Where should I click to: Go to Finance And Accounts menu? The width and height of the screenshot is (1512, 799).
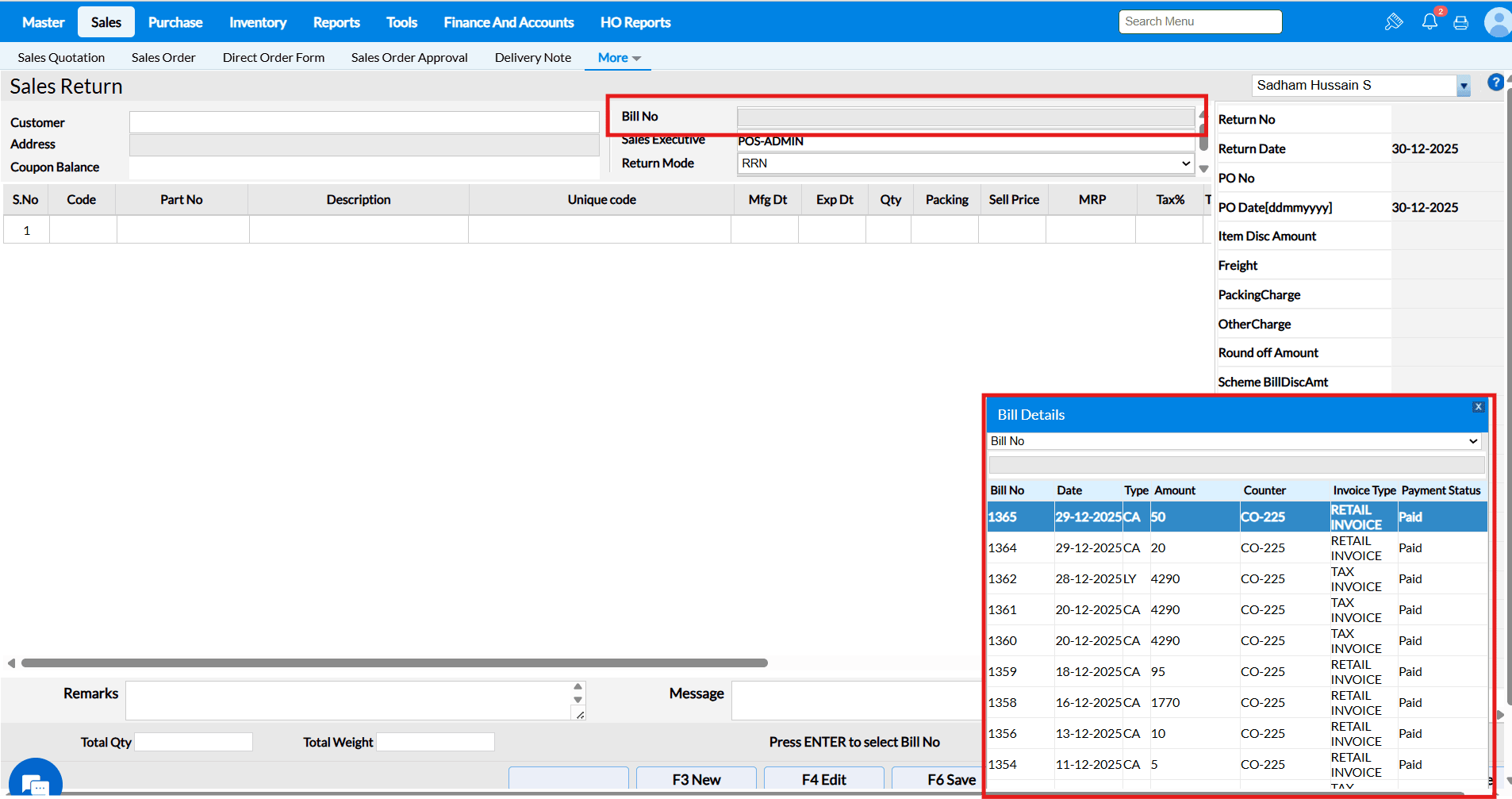pos(508,22)
